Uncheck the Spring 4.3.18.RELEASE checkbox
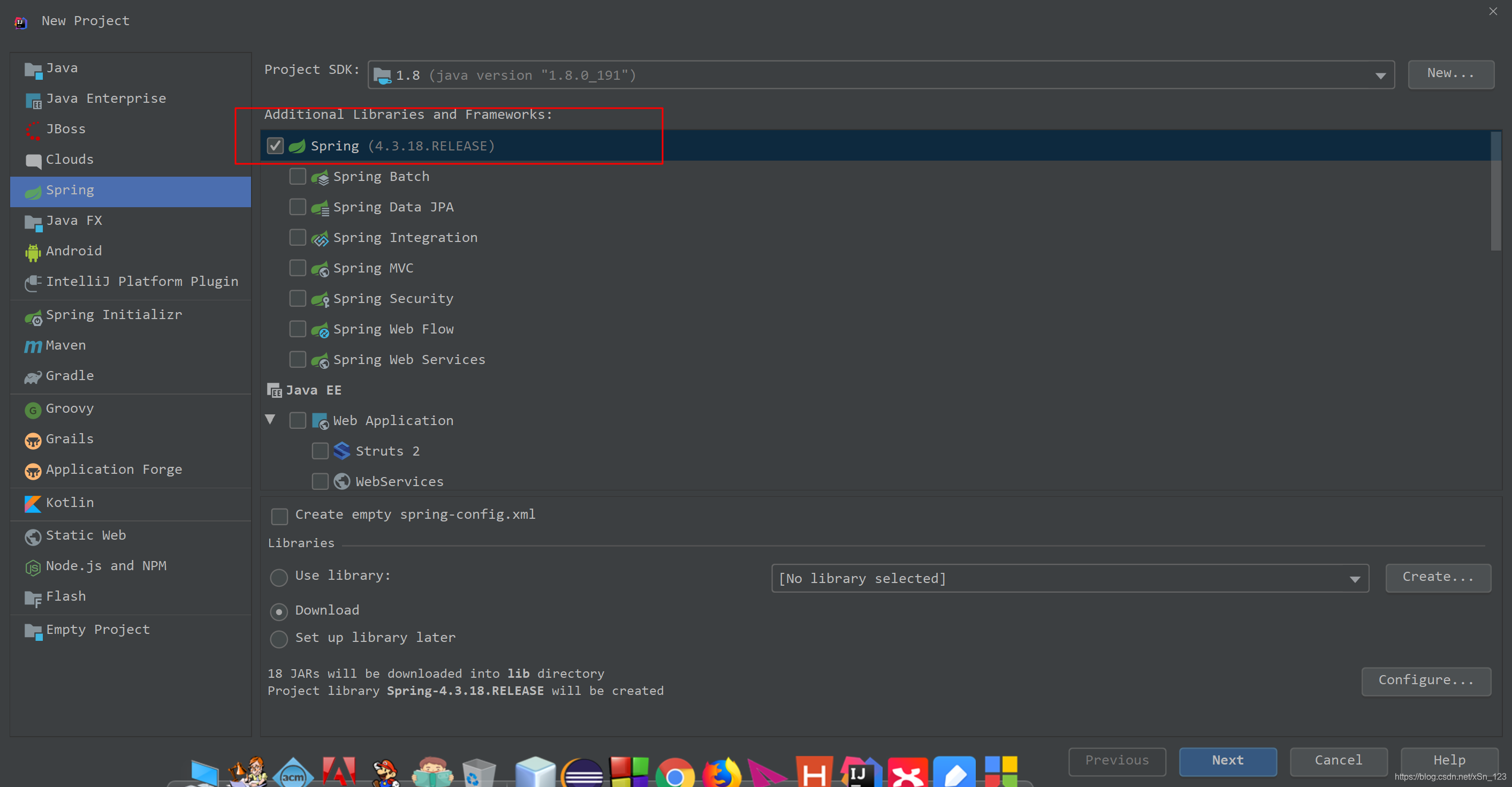Screen dimensions: 1512x787 coord(275,146)
